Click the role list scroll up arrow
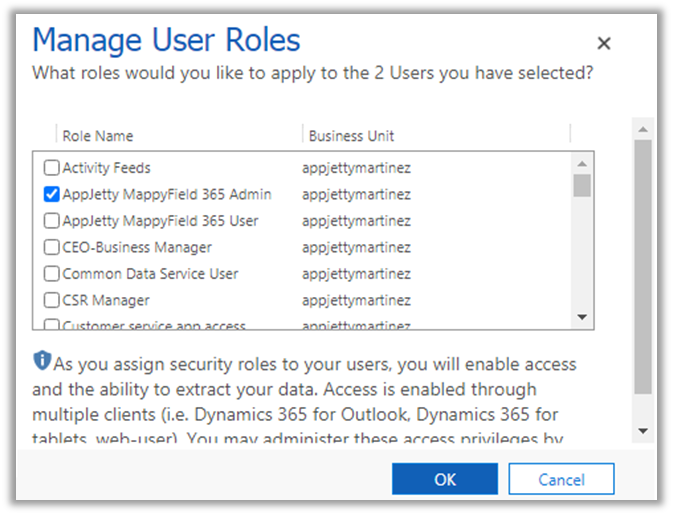Screen dimensions: 674x515 click(x=582, y=163)
